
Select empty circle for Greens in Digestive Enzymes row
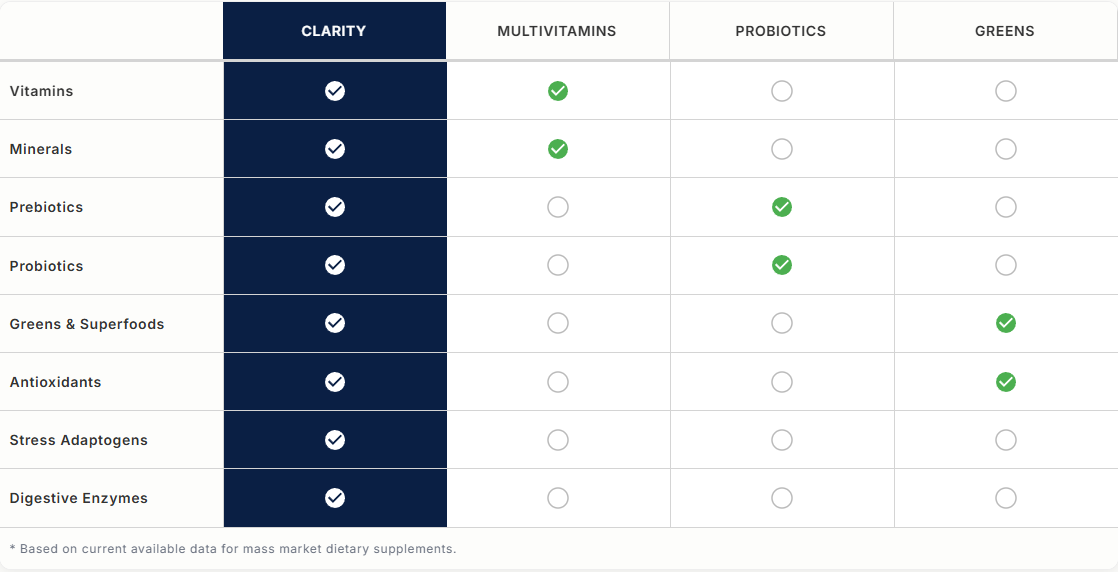1005,498
